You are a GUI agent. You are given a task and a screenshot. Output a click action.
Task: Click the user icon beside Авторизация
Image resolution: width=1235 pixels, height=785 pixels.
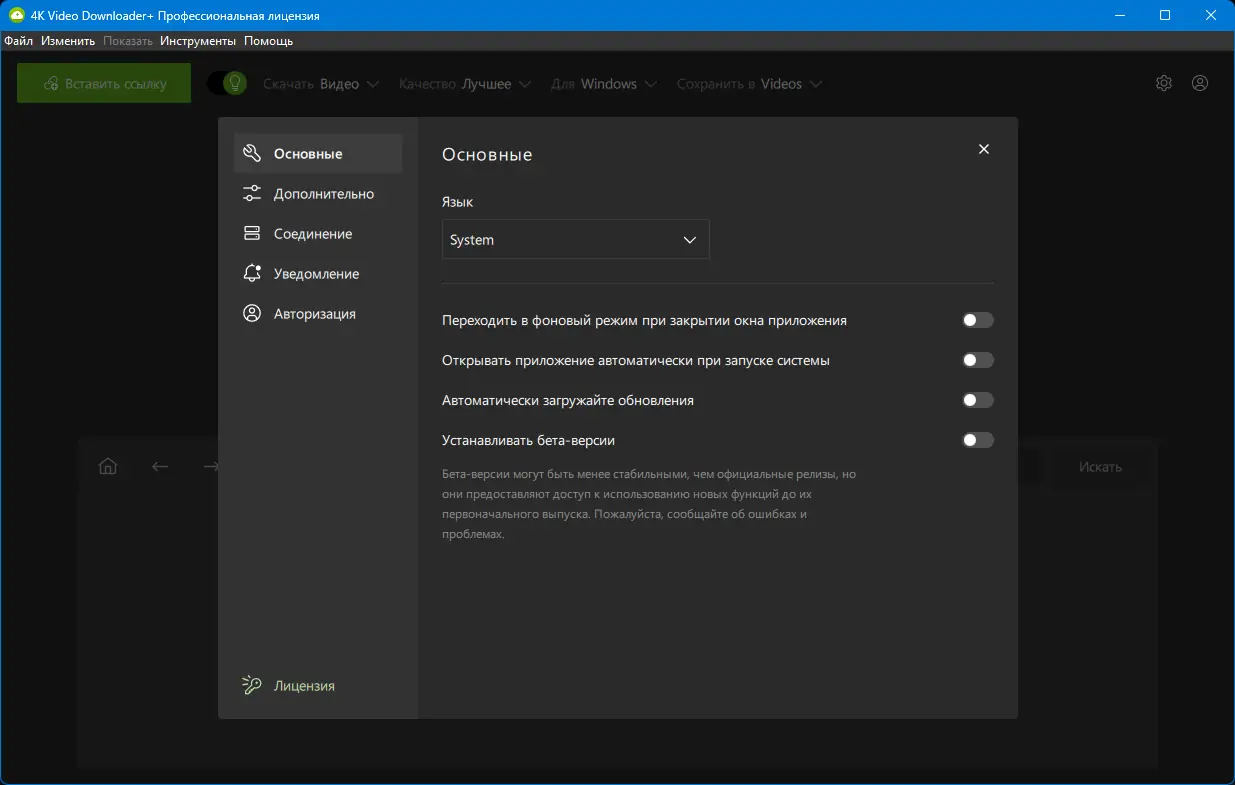[x=252, y=314]
